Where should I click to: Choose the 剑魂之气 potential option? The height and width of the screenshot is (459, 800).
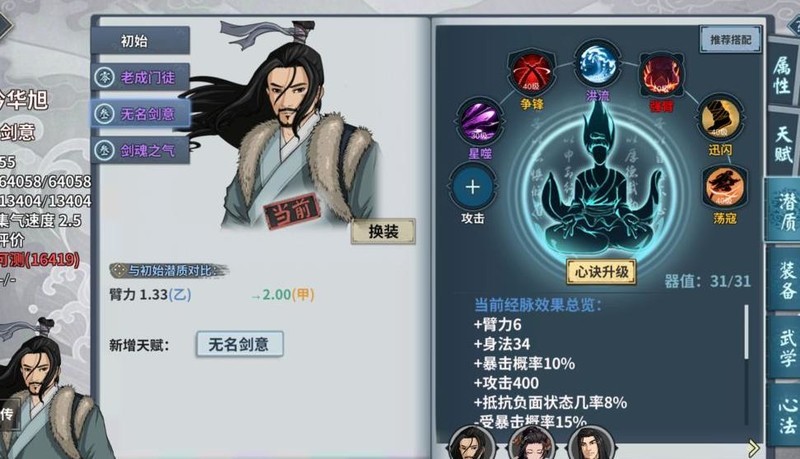click(x=141, y=150)
